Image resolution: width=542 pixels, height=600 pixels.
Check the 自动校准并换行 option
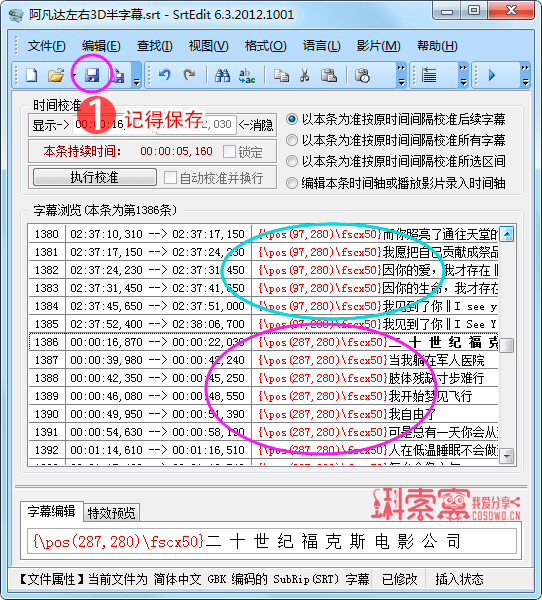170,178
